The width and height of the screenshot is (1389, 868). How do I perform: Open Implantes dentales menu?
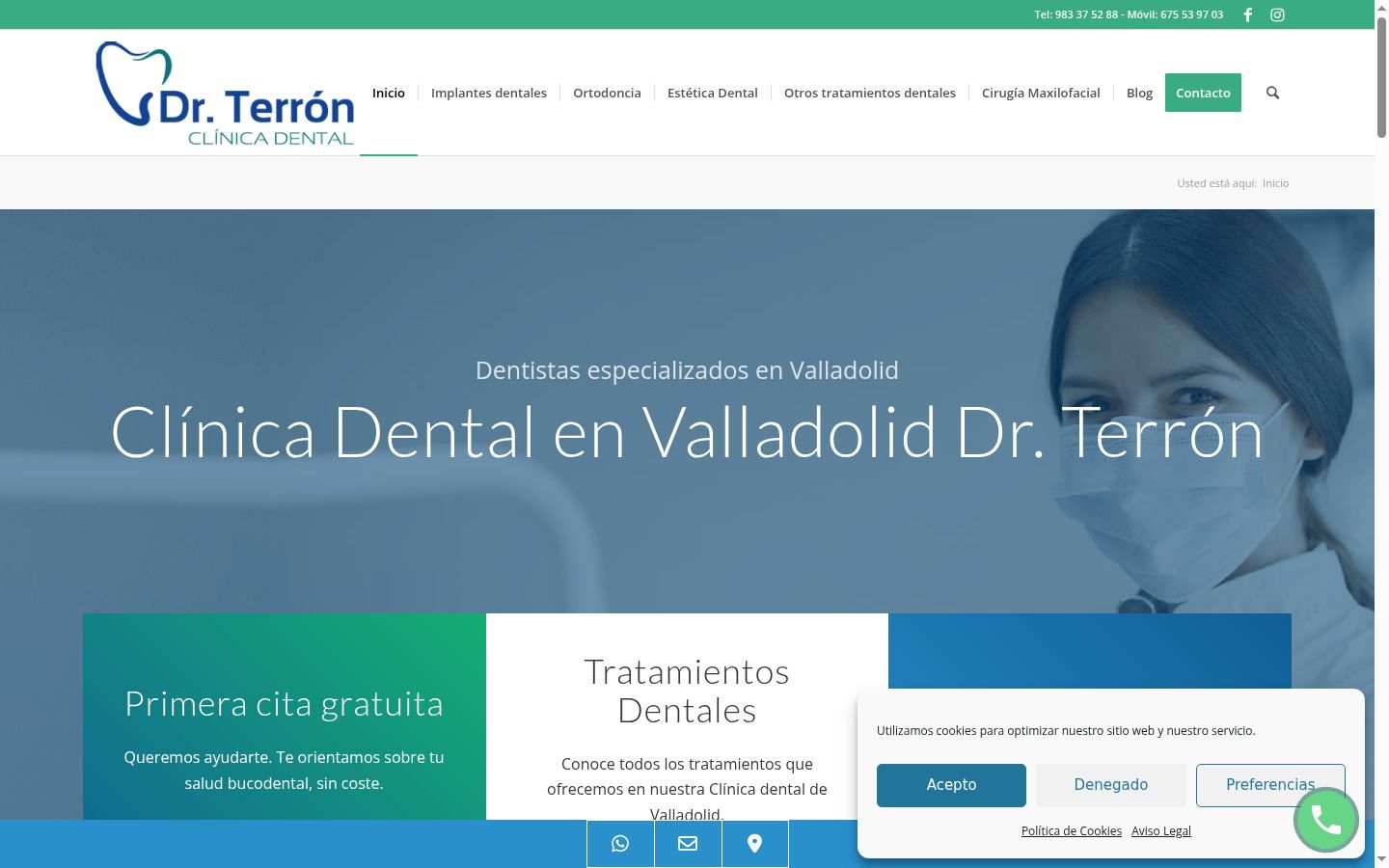pyautogui.click(x=489, y=93)
